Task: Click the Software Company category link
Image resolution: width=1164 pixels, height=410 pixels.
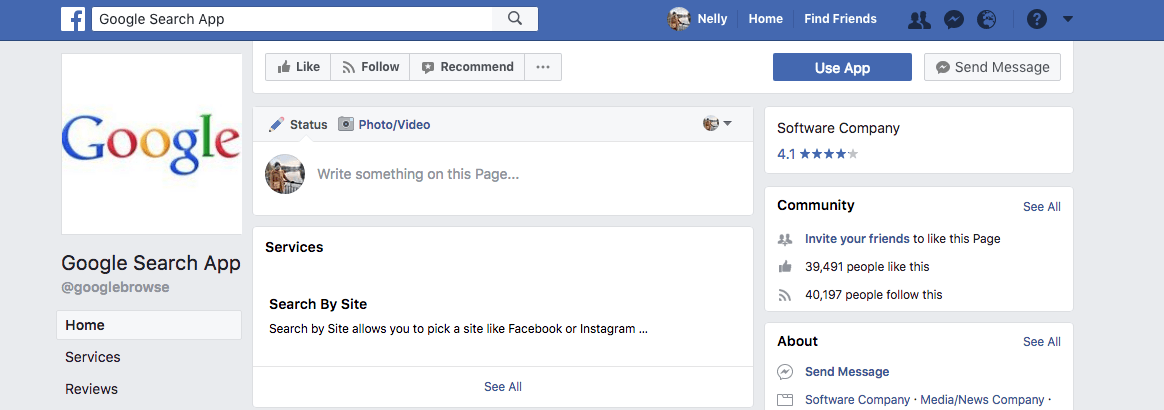Action: coord(857,400)
